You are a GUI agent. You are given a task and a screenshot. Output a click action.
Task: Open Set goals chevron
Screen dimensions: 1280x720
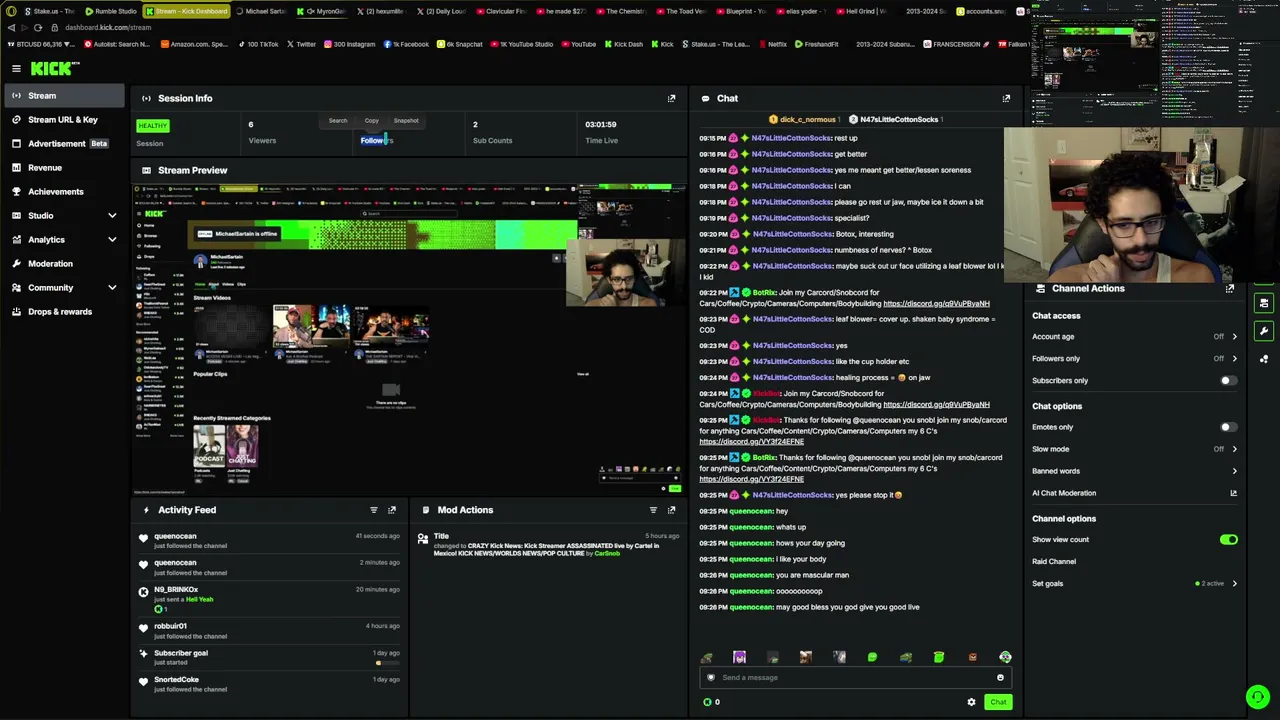[1234, 584]
